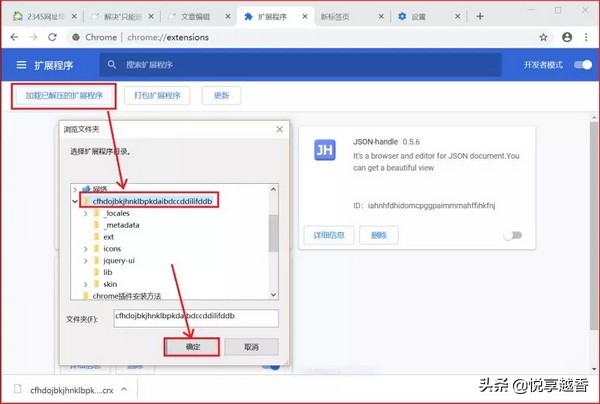Close the 浏览文件夹 dialog with the X

coord(280,129)
